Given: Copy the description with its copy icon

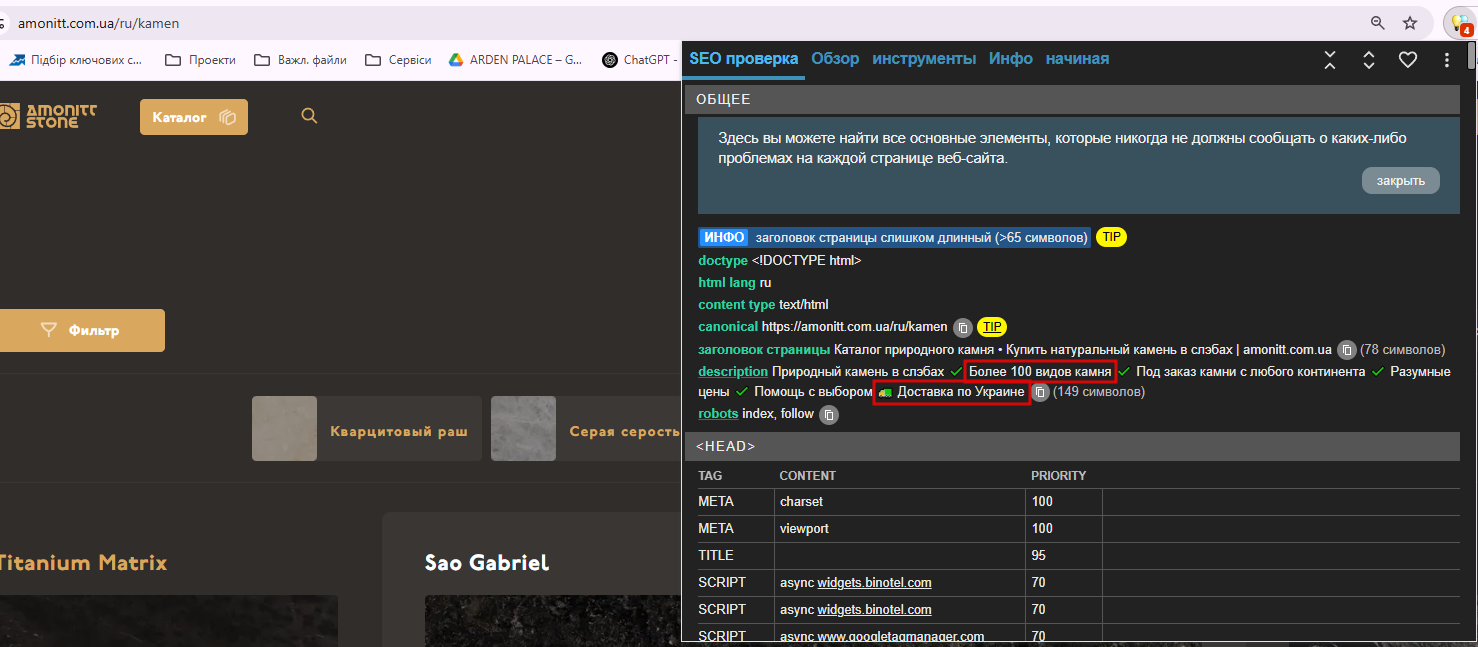Looking at the screenshot, I should coord(1040,392).
